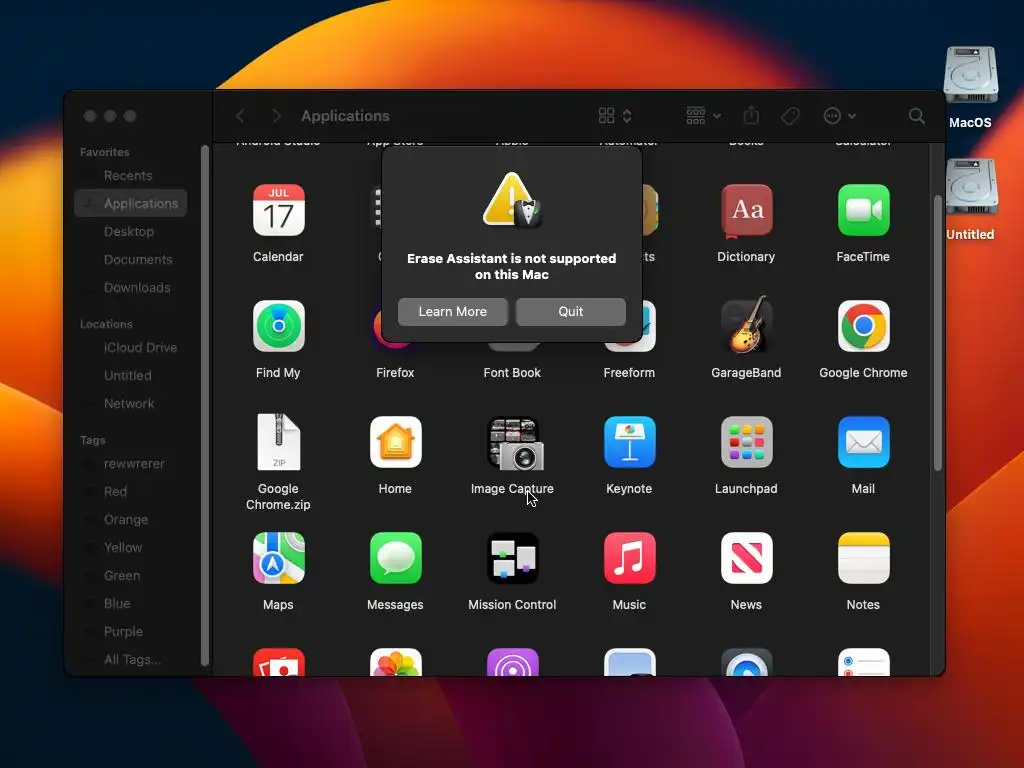Viewport: 1024px width, 768px height.
Task: Launch FaceTime from Applications
Action: [863, 210]
